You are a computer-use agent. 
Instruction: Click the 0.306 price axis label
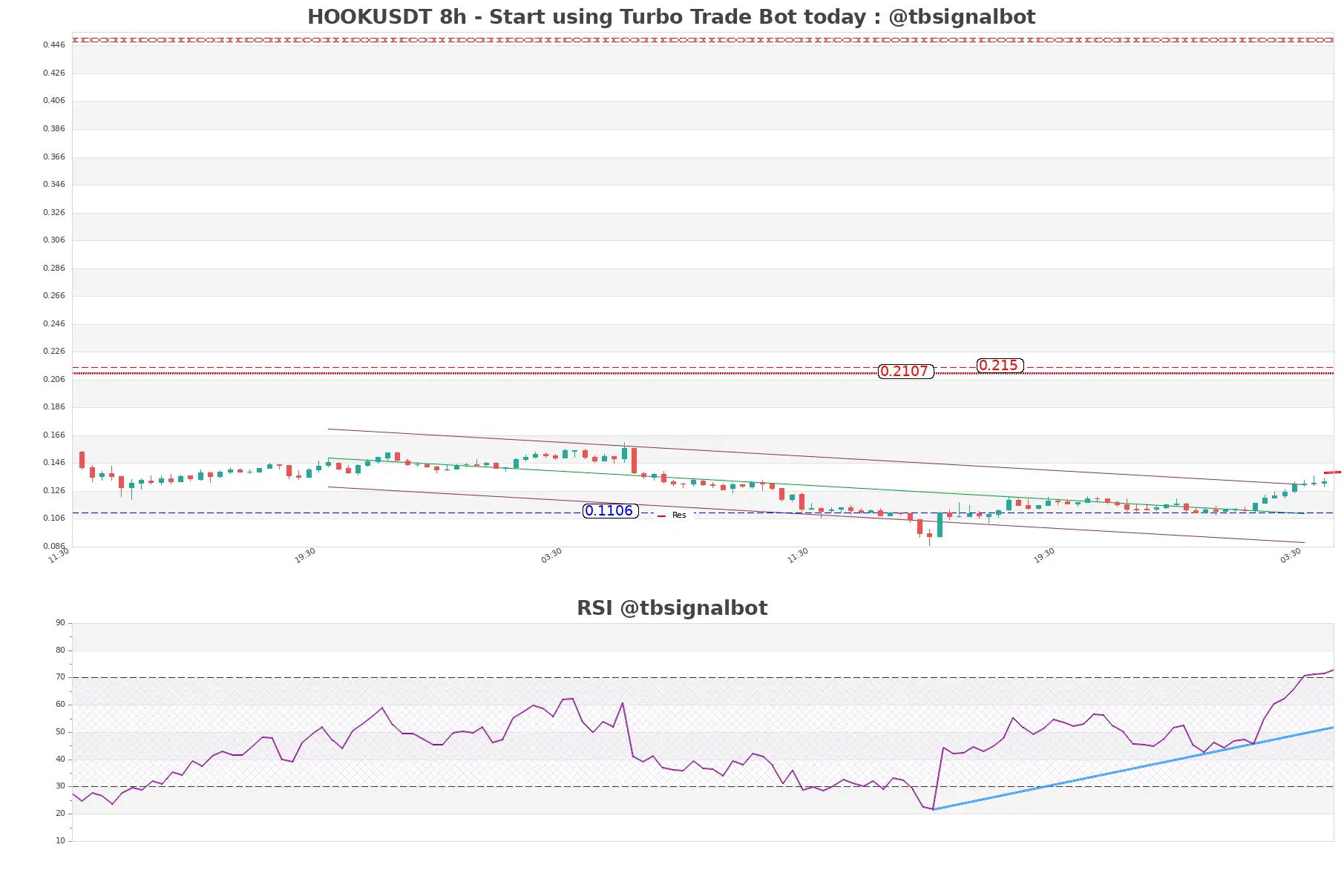[x=53, y=240]
